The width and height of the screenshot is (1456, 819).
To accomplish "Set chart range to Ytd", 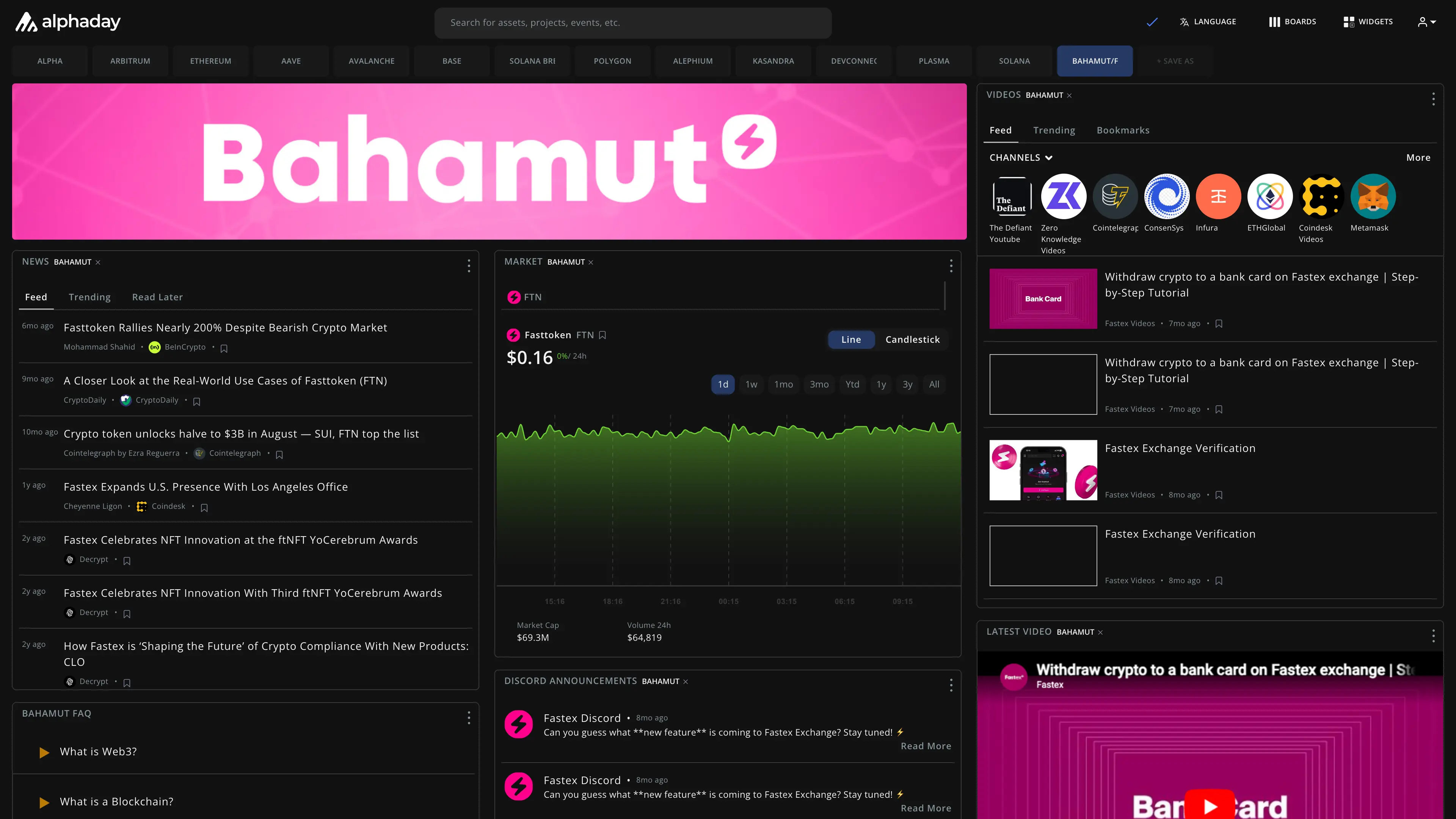I will coord(852,384).
